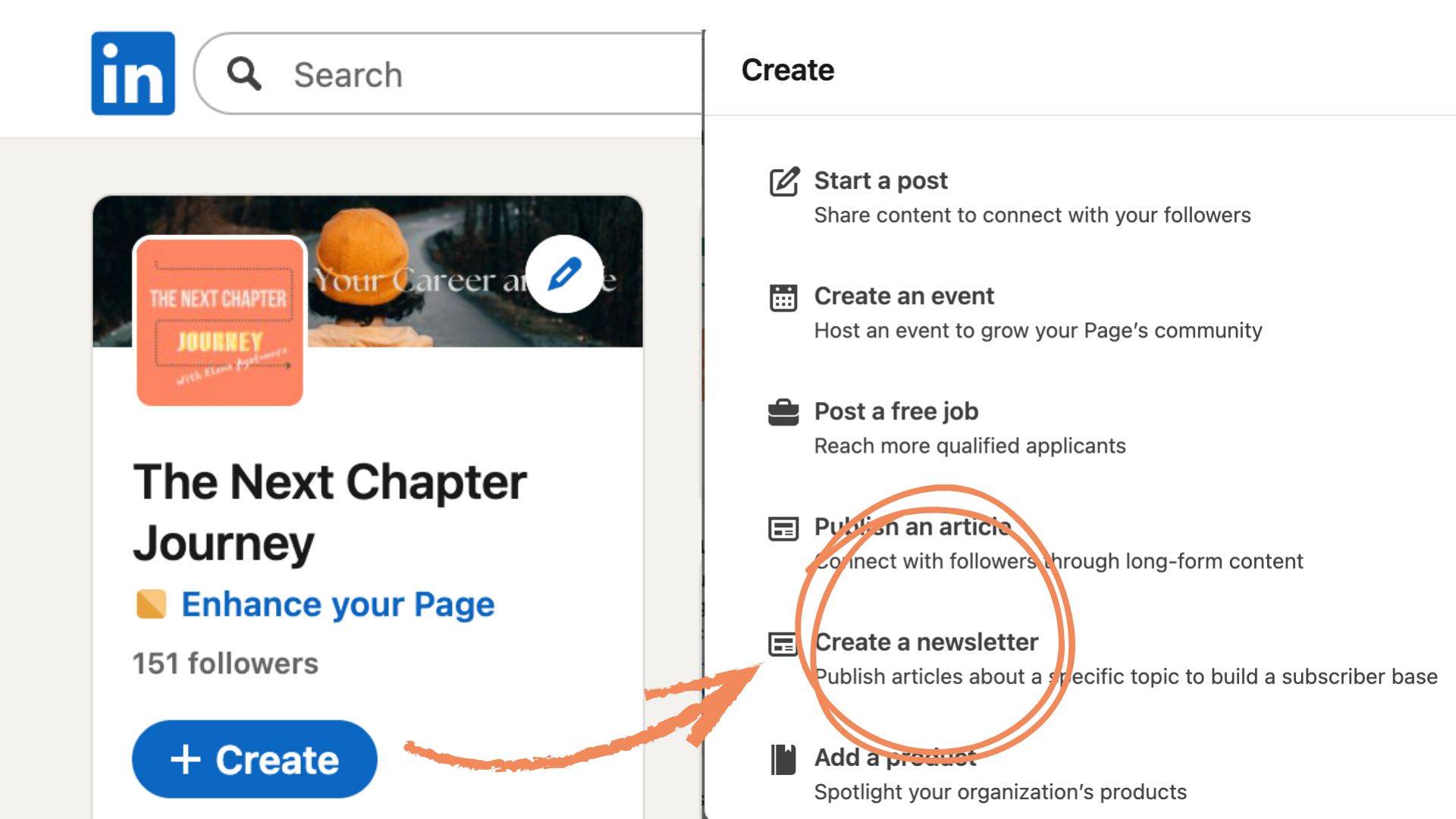
Task: Select Post a free job option
Action: tap(896, 411)
